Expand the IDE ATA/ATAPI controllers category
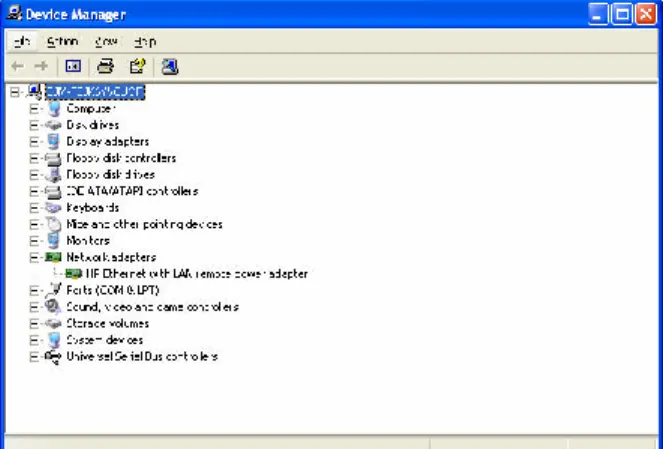Viewport: 663px width, 449px height. [x=34, y=191]
